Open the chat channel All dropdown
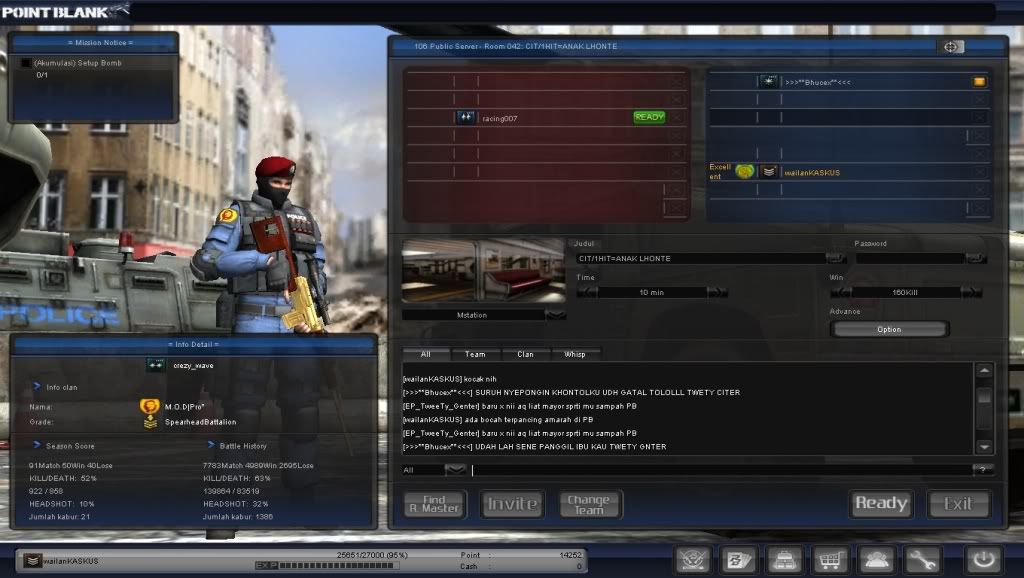This screenshot has width=1024, height=578. point(455,469)
